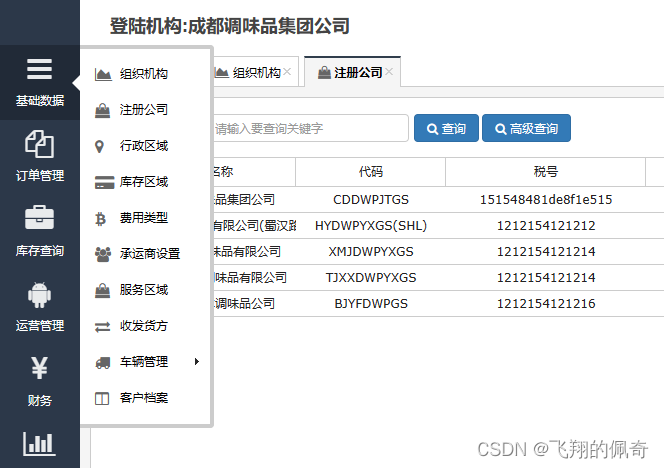Click the 客户档案 columns icon

click(102, 399)
